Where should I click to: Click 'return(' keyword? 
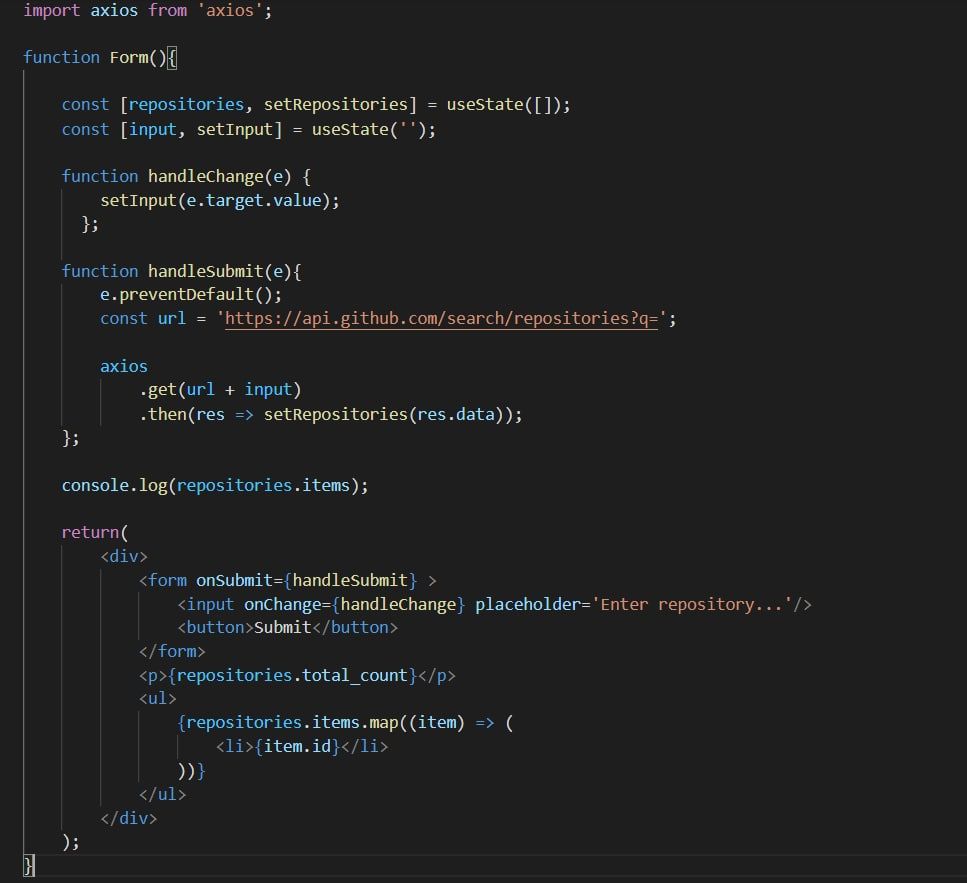click(94, 532)
